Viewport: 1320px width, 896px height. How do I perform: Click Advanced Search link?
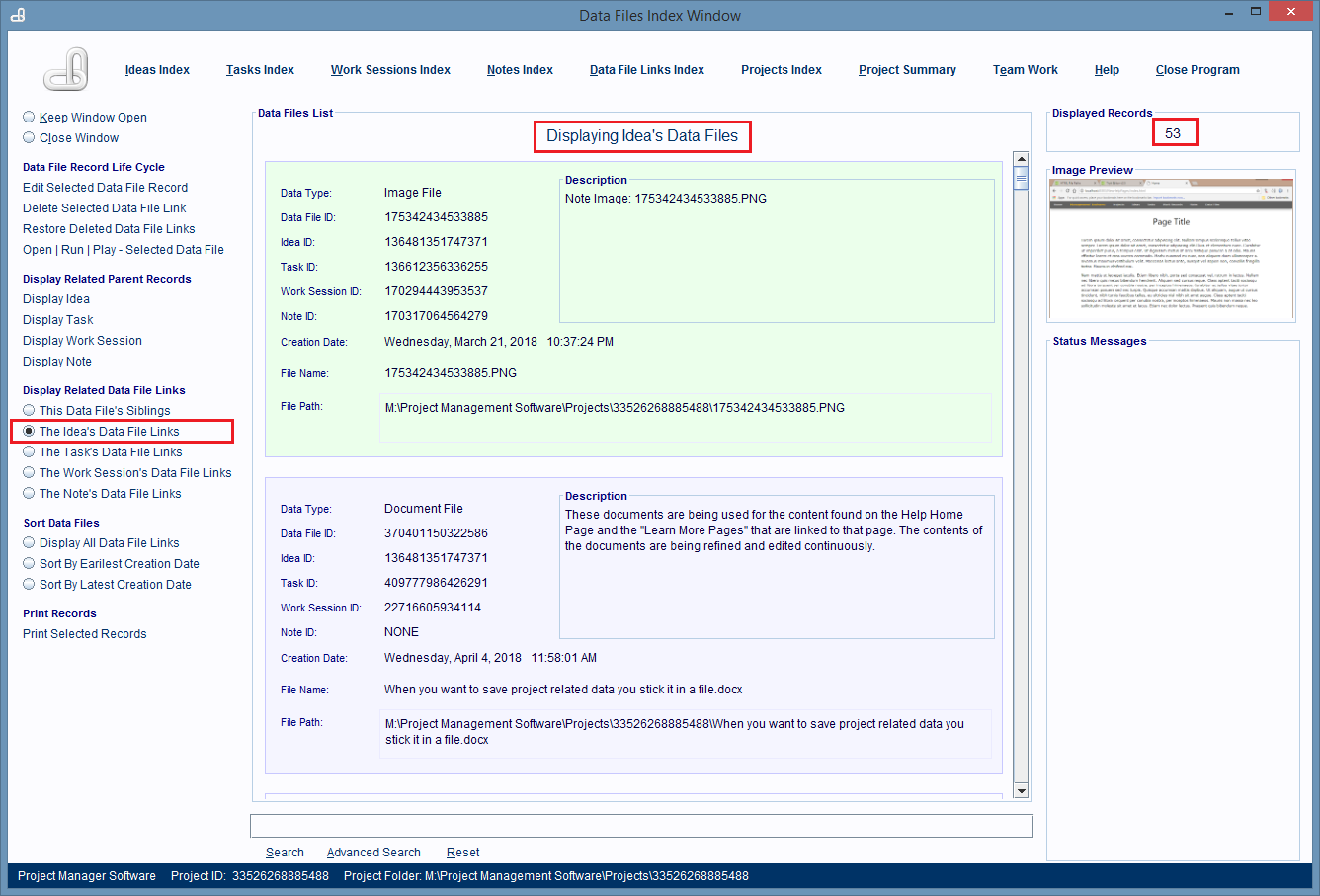373,852
